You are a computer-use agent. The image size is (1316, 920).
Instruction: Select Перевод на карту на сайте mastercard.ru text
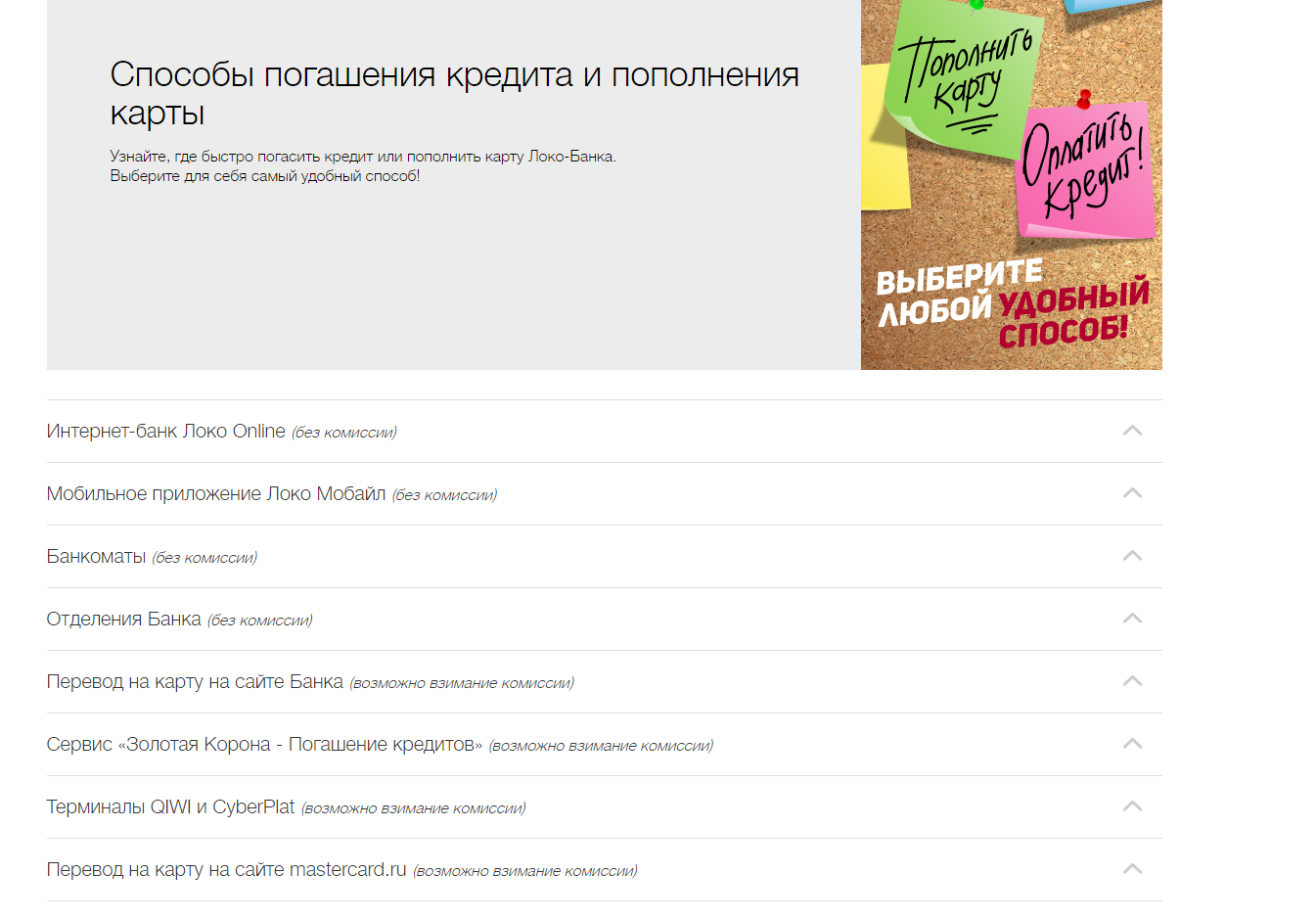(226, 870)
